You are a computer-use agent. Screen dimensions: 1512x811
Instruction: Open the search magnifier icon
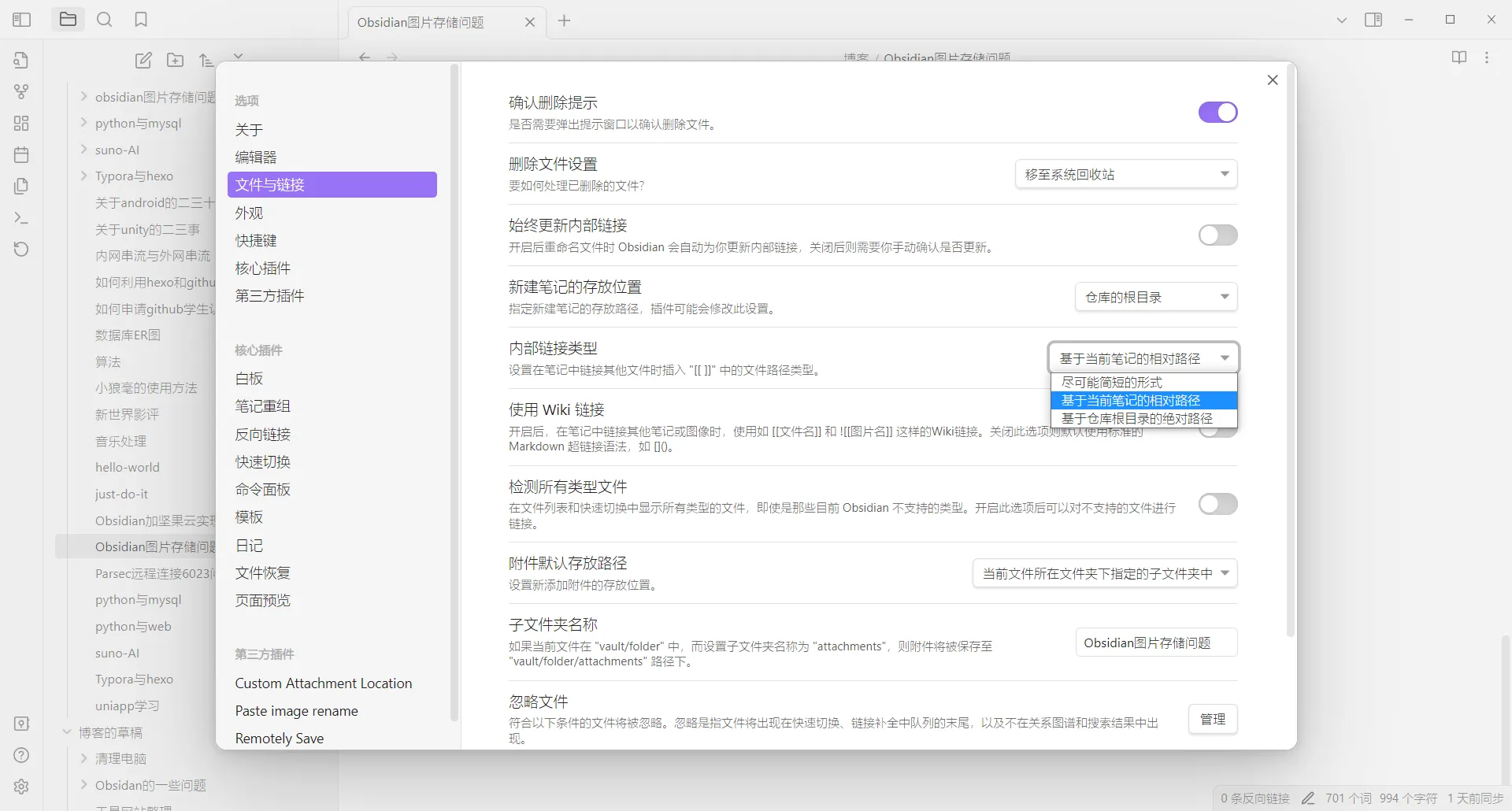click(x=104, y=20)
